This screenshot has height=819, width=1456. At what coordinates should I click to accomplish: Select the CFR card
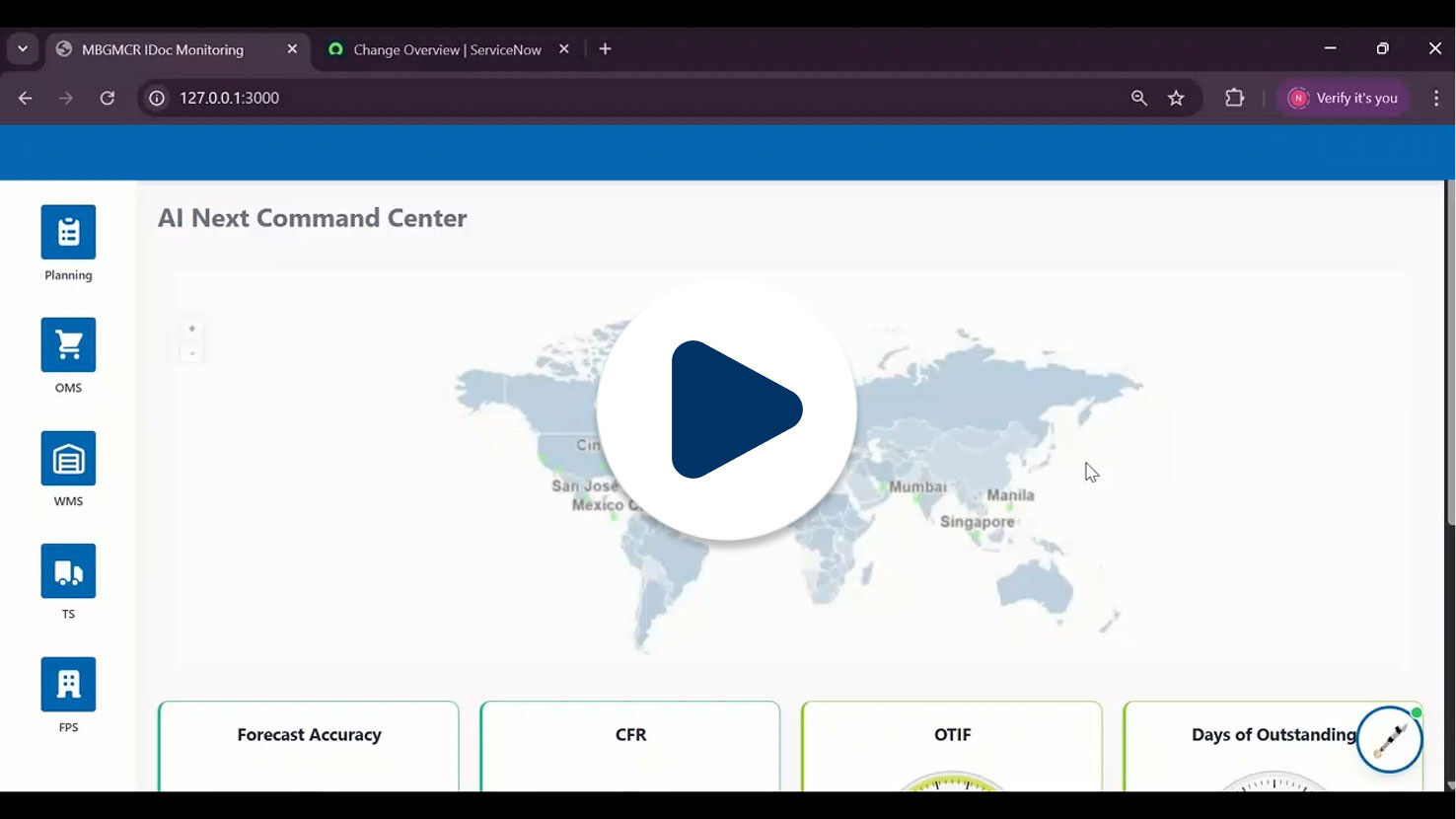point(630,746)
